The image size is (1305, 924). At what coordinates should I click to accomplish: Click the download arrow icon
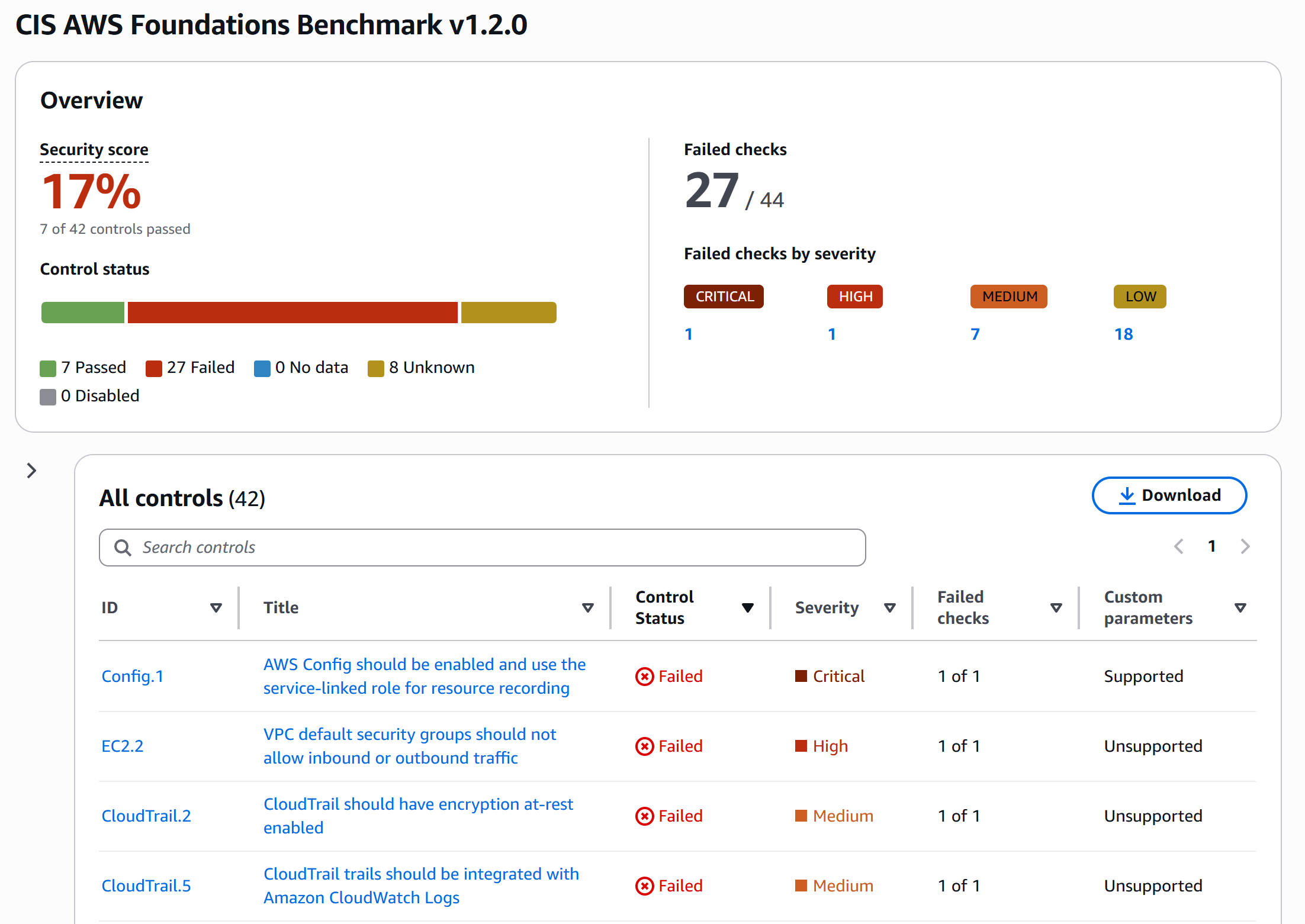point(1127,496)
